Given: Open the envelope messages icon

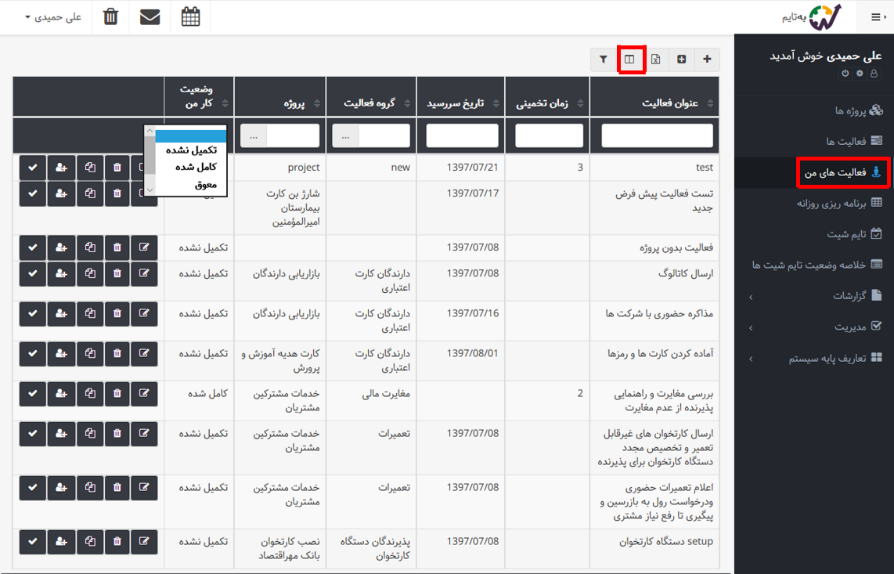Looking at the screenshot, I should tap(150, 17).
